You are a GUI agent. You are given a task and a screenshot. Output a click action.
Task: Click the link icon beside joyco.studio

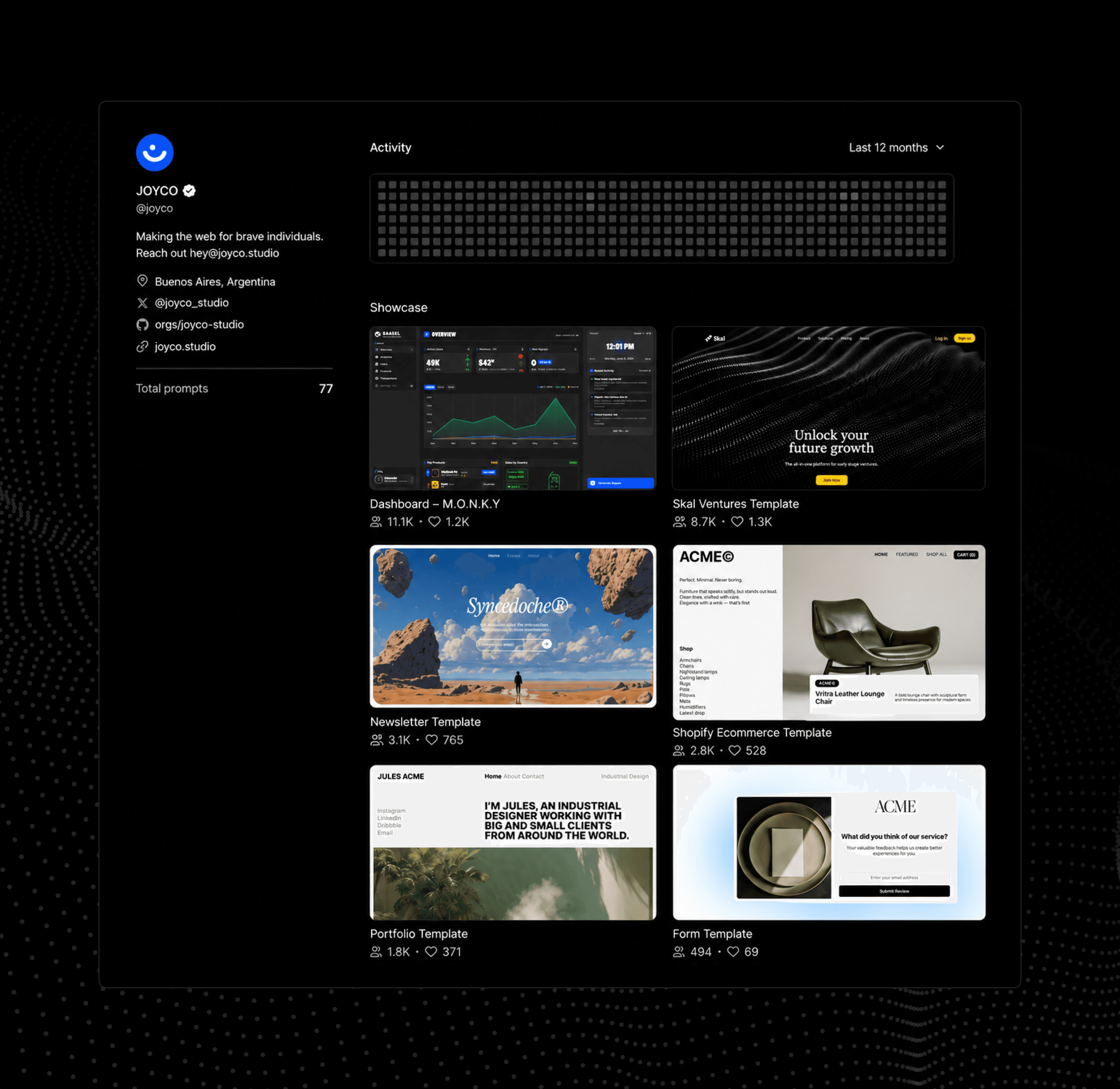(x=142, y=347)
